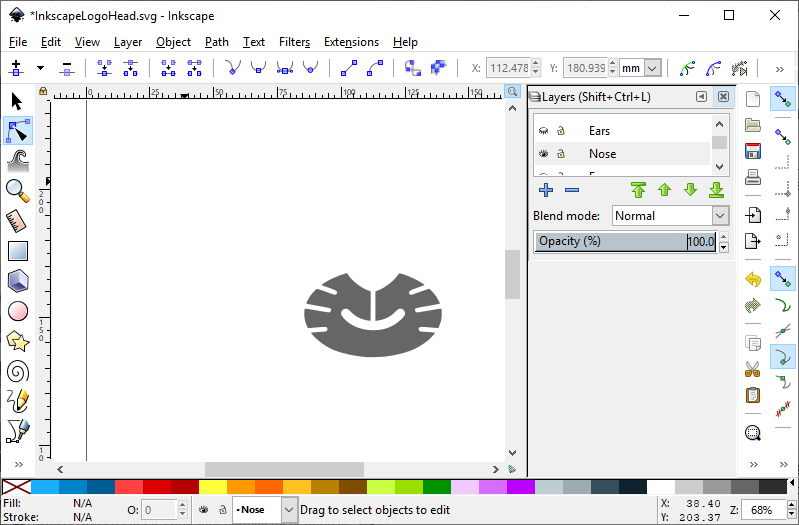Make selected segments lines
The image size is (799, 525).
pos(349,68)
